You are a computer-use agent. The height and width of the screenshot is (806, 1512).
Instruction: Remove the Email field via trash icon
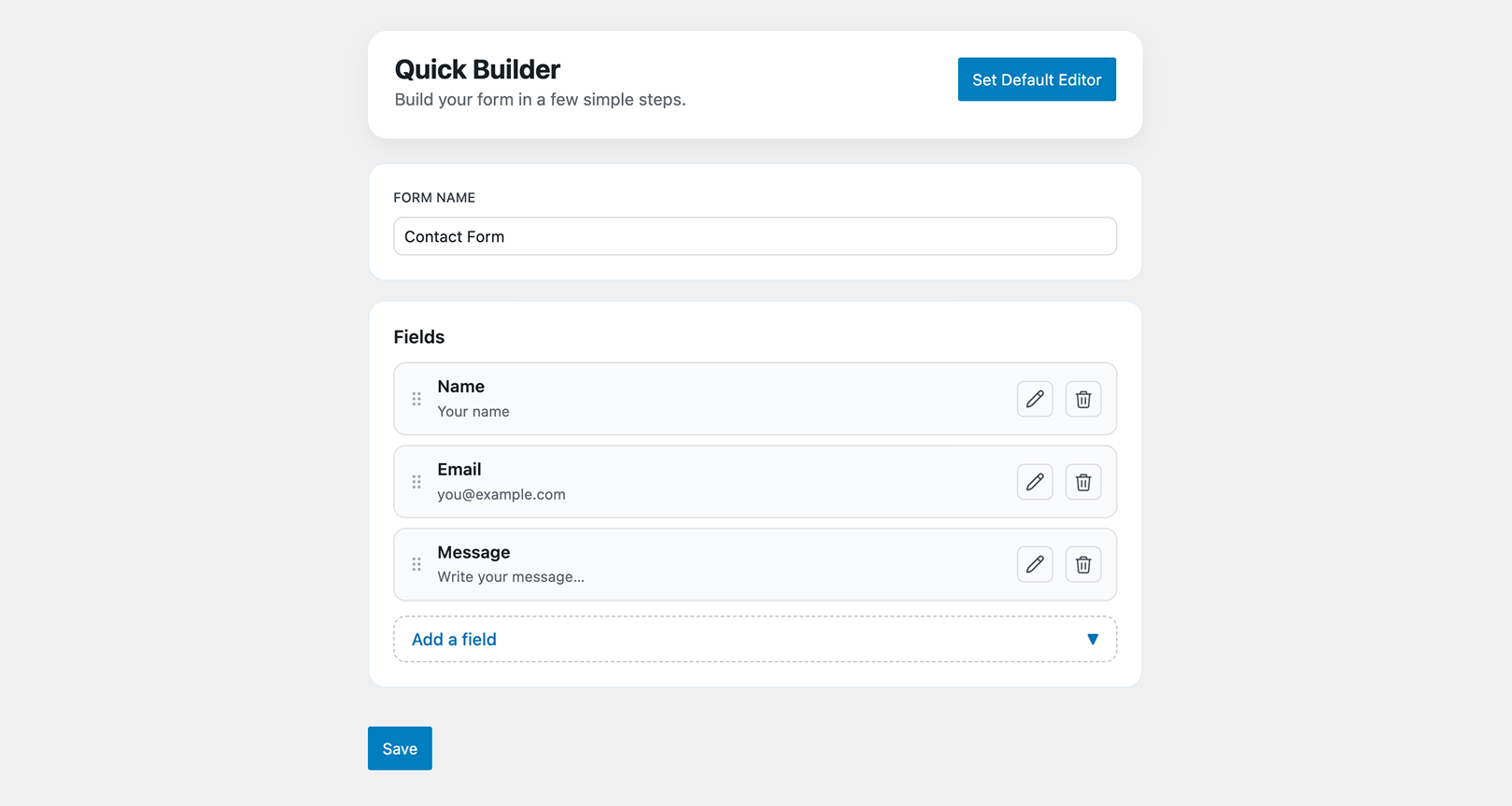pyautogui.click(x=1083, y=482)
